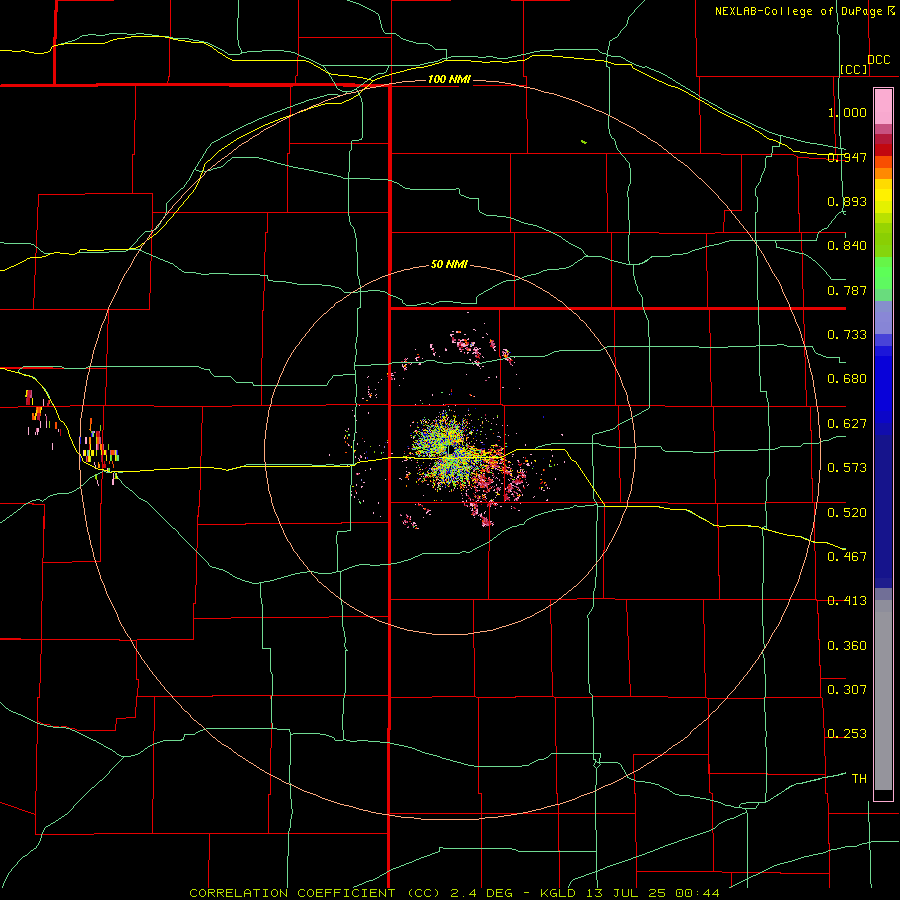900x900 pixels.
Task: Select the 0.307 color scale value
Action: (x=847, y=689)
